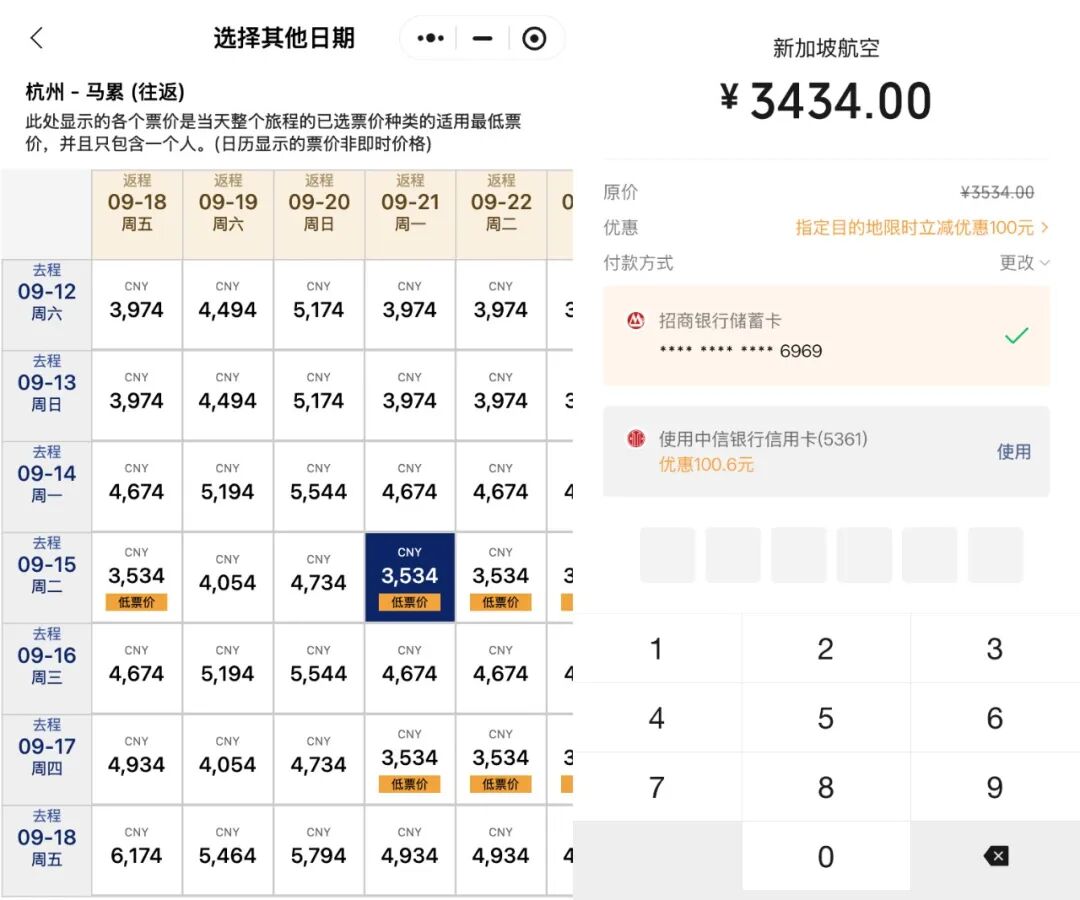The width and height of the screenshot is (1080, 900).
Task: Go back with the left arrow
Action: (37, 38)
